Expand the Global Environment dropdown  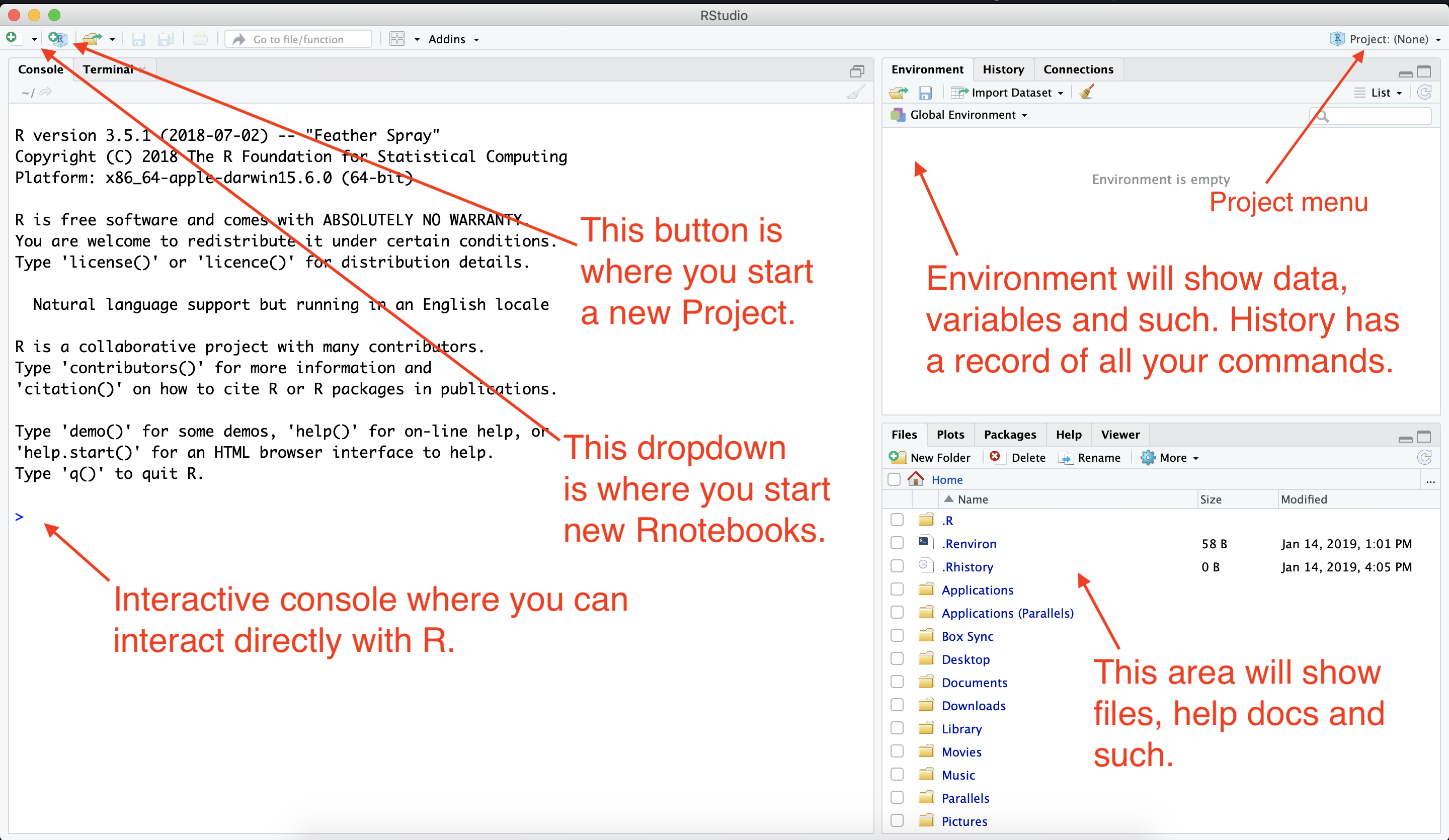[x=962, y=115]
